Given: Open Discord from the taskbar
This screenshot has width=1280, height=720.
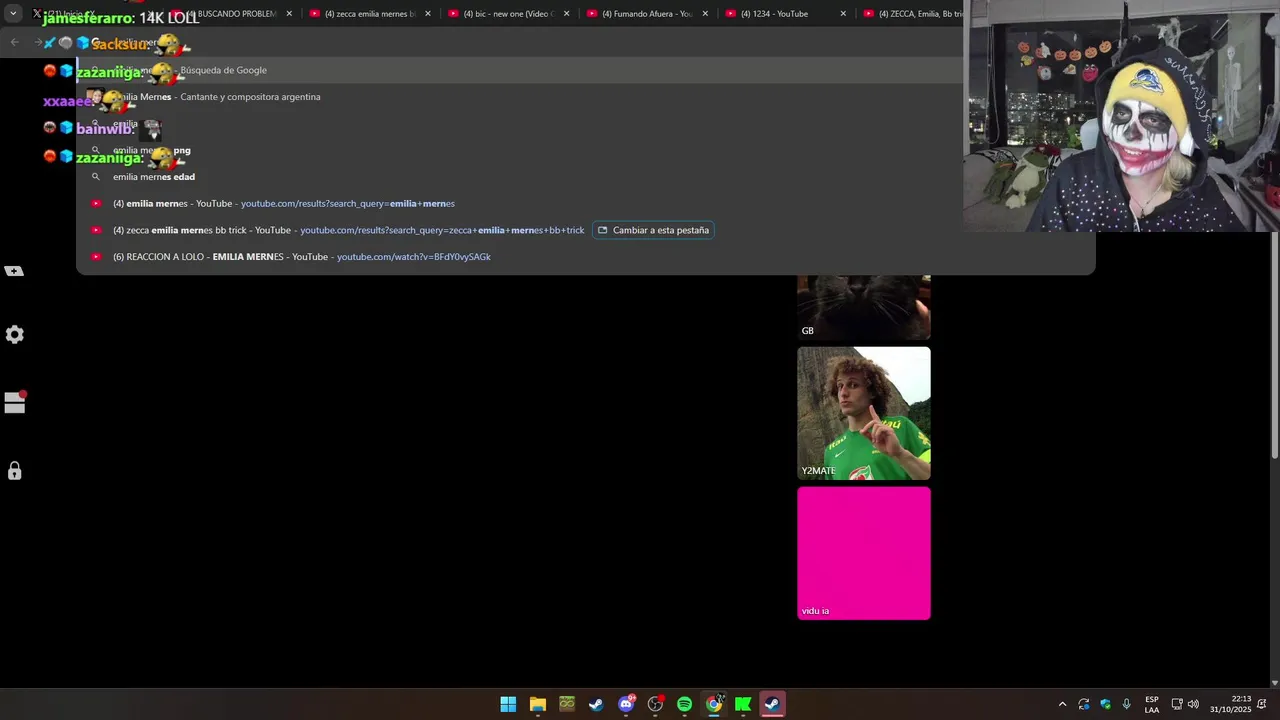Looking at the screenshot, I should coord(626,704).
